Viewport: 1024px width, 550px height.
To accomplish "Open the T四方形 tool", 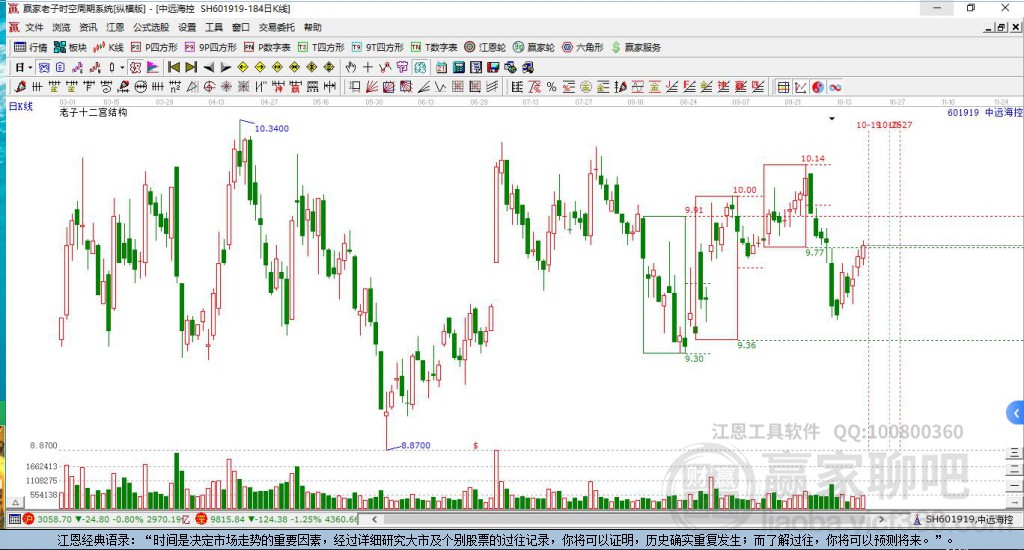I will coord(321,47).
